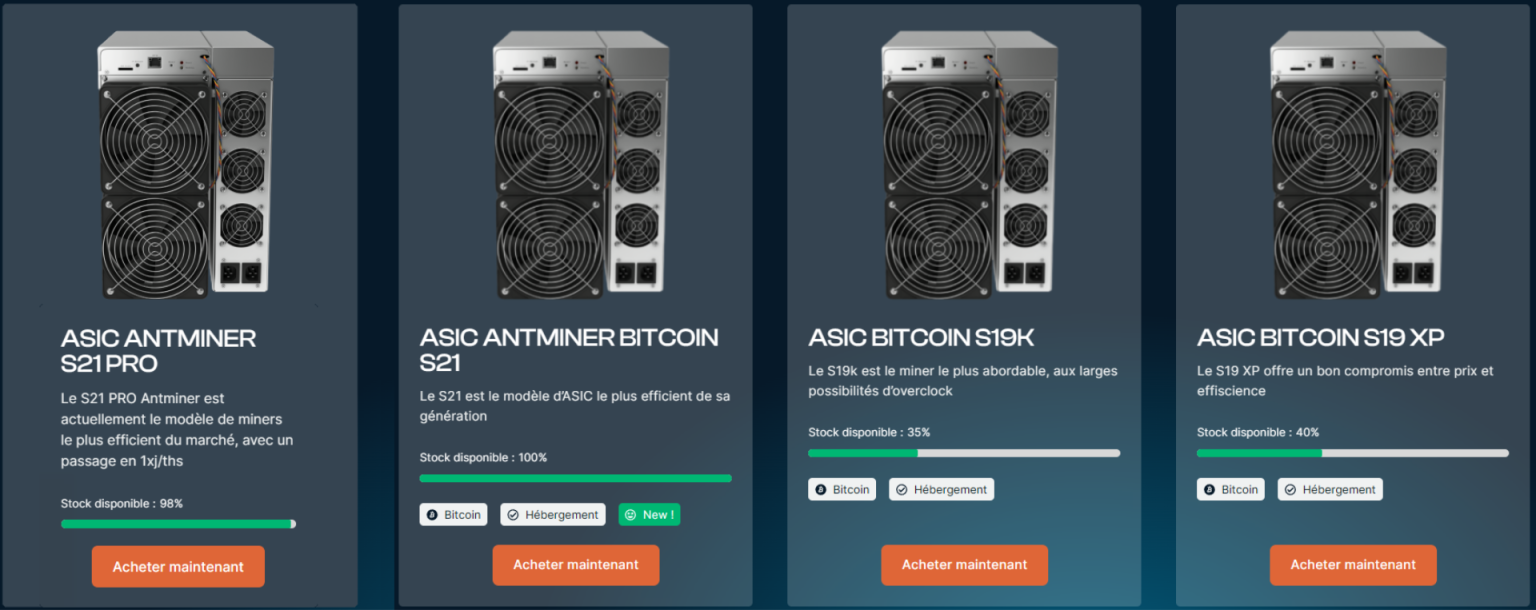Open the ASIC BITCOIN S19 XP heading
The width and height of the screenshot is (1536, 610).
pos(1320,338)
